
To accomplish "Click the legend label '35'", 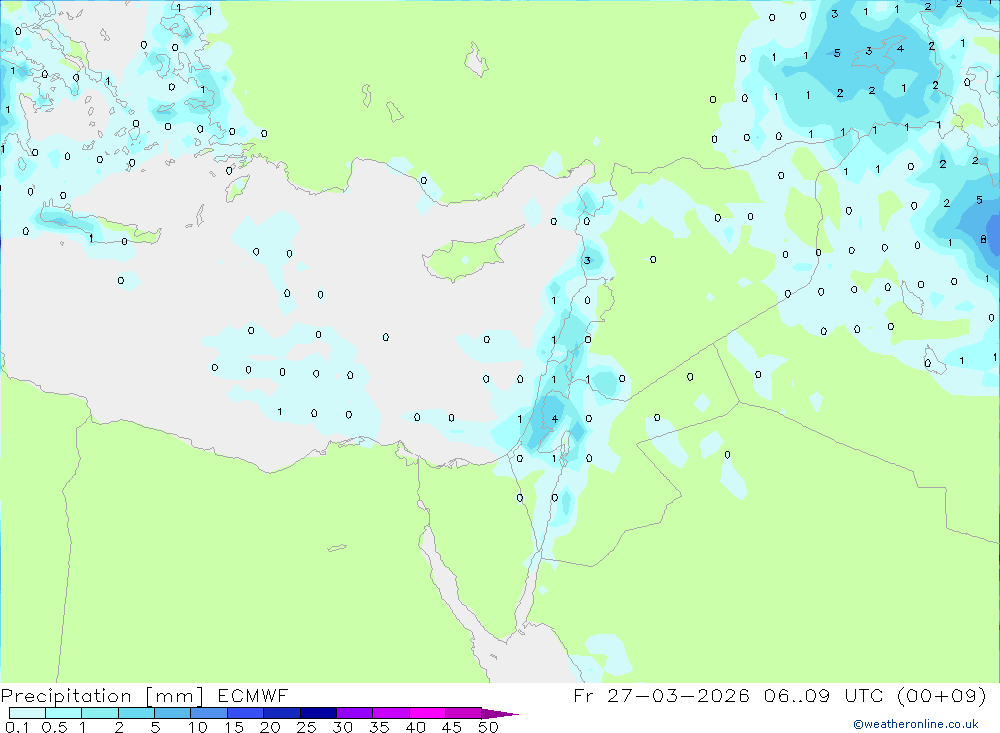I will [x=379, y=727].
